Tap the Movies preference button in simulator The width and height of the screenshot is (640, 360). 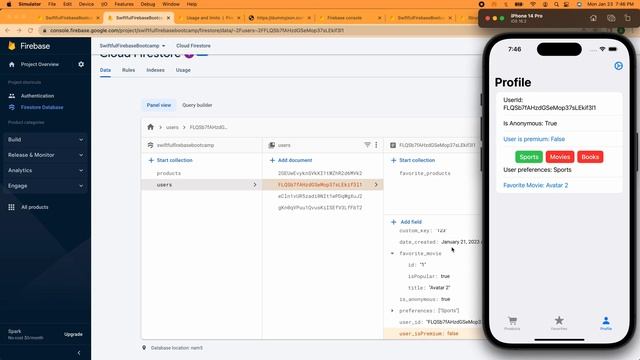pyautogui.click(x=560, y=157)
